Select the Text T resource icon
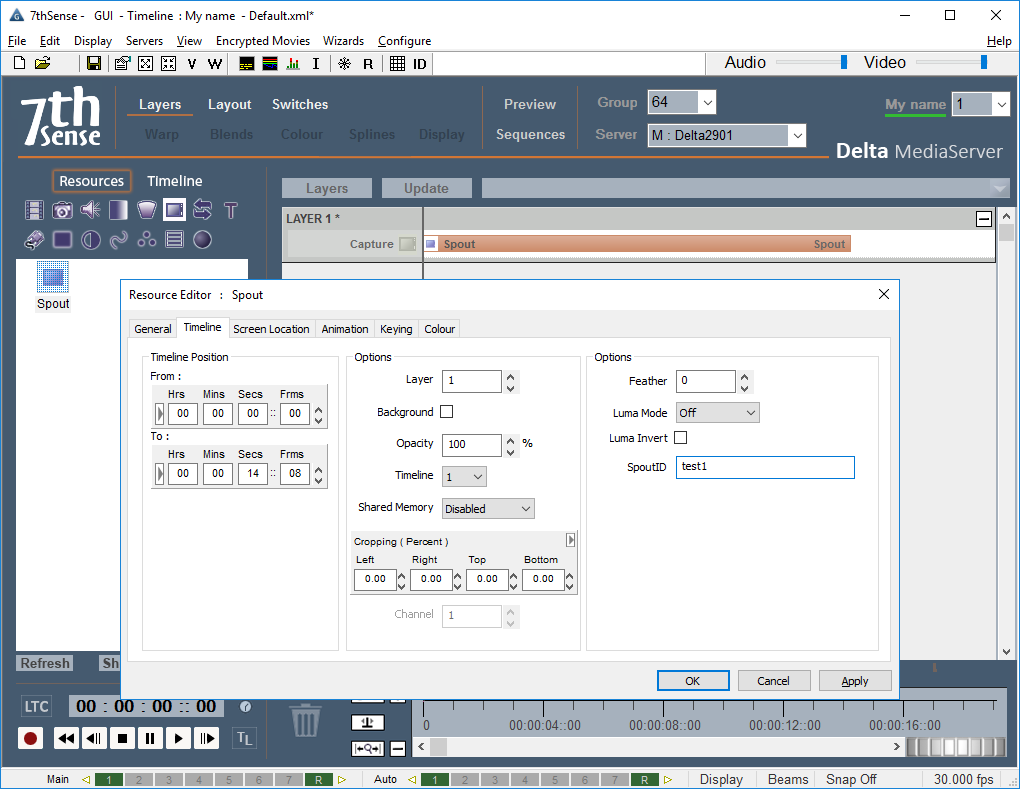 pos(230,210)
